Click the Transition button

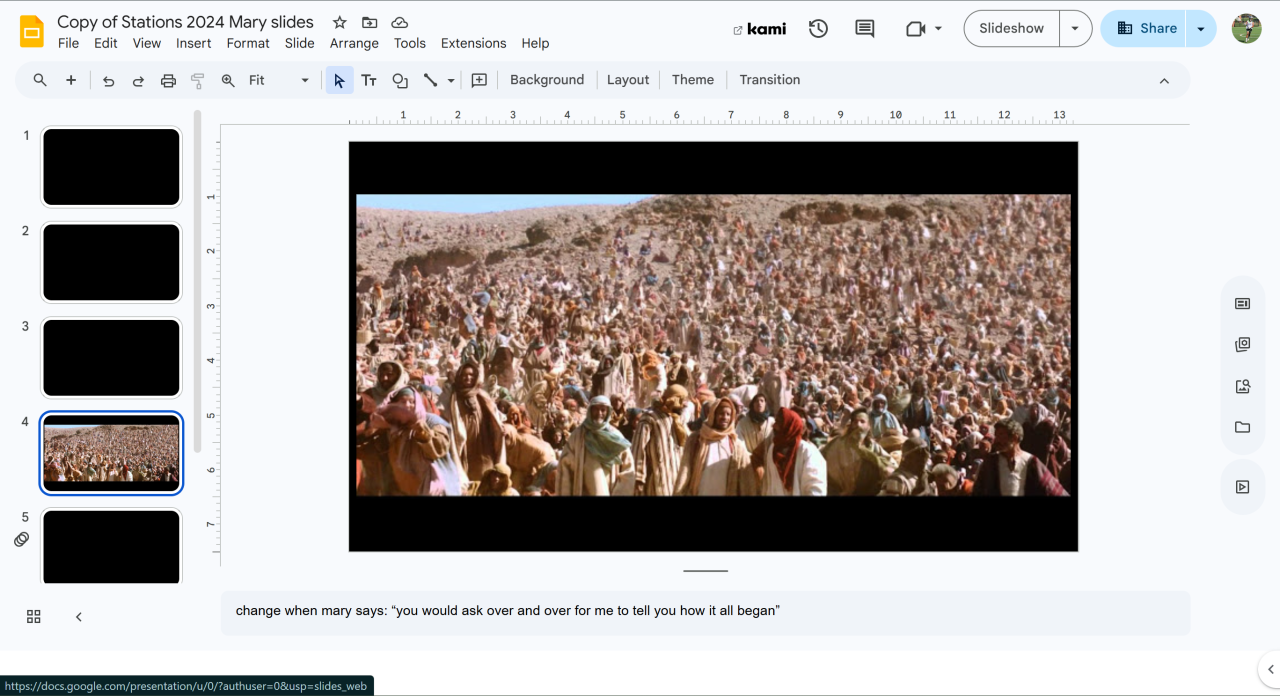click(769, 80)
